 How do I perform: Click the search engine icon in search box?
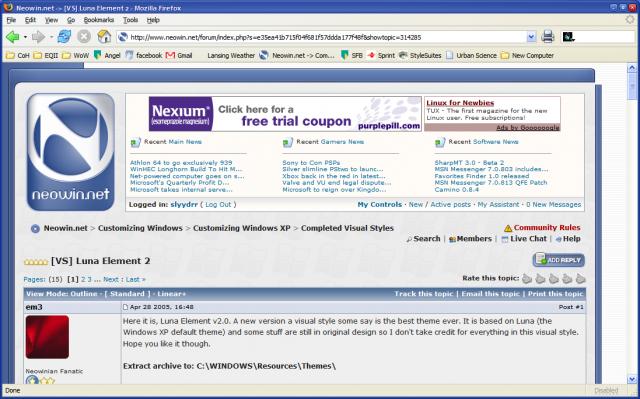pyautogui.click(x=568, y=37)
